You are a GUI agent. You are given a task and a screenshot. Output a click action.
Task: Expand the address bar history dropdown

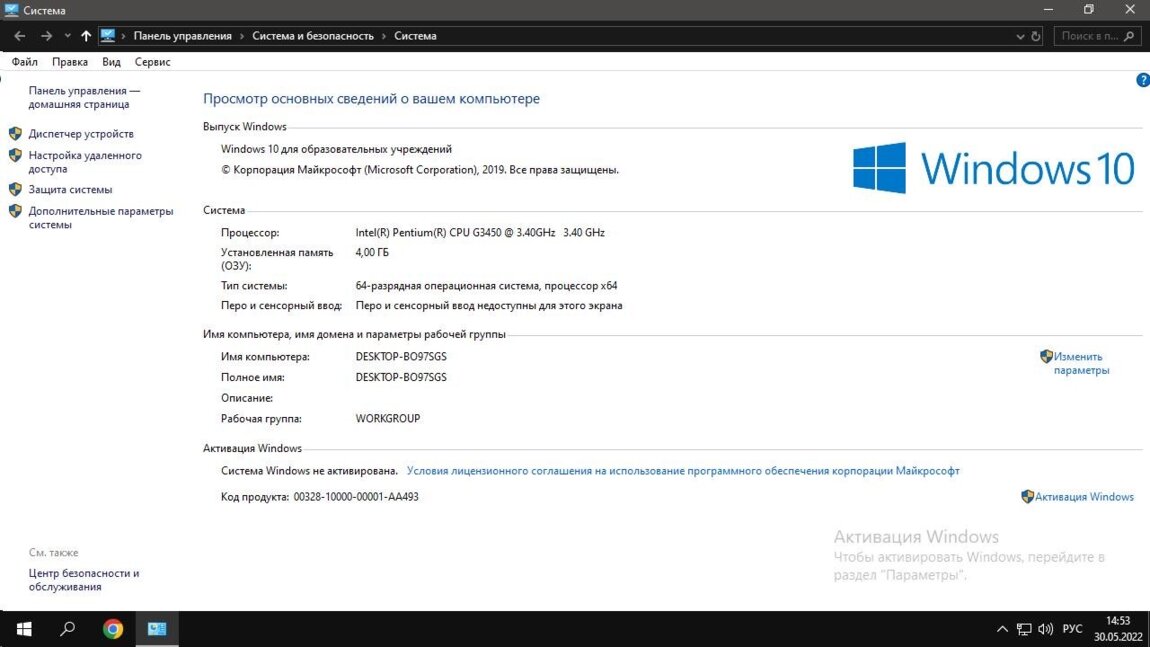1019,36
